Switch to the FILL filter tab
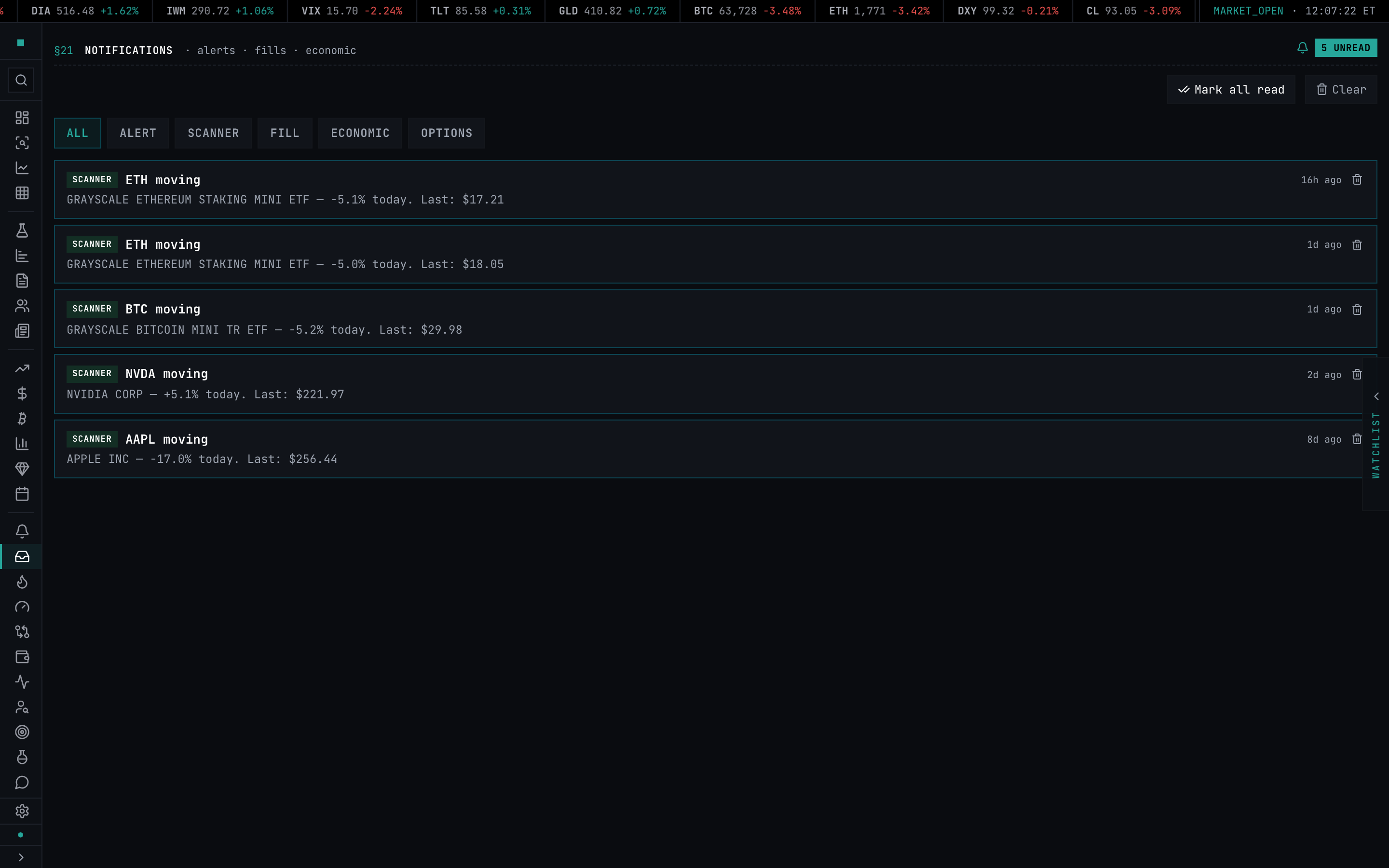The width and height of the screenshot is (1389, 868). [285, 133]
